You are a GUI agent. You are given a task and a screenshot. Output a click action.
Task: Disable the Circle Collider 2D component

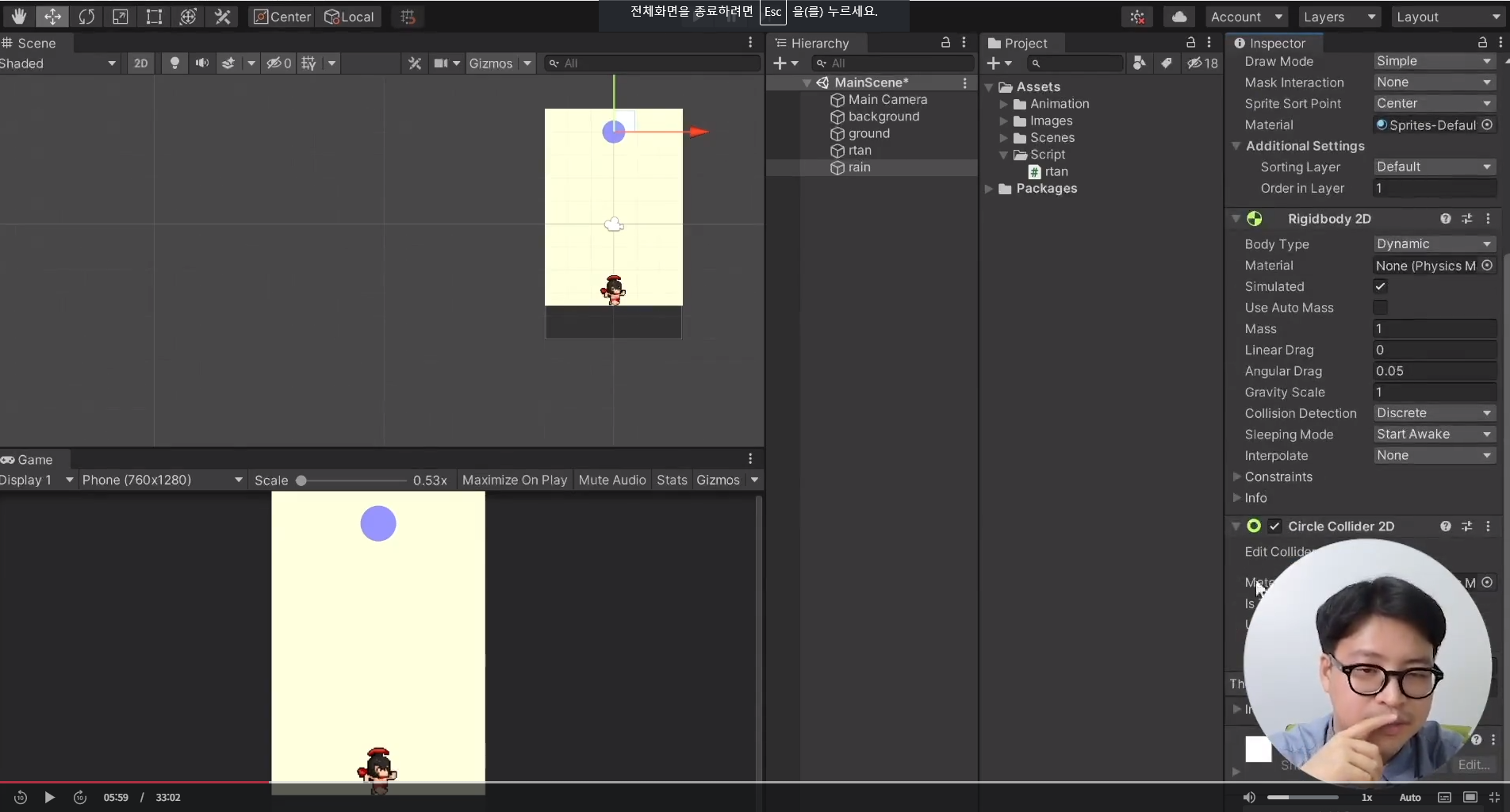coord(1274,527)
